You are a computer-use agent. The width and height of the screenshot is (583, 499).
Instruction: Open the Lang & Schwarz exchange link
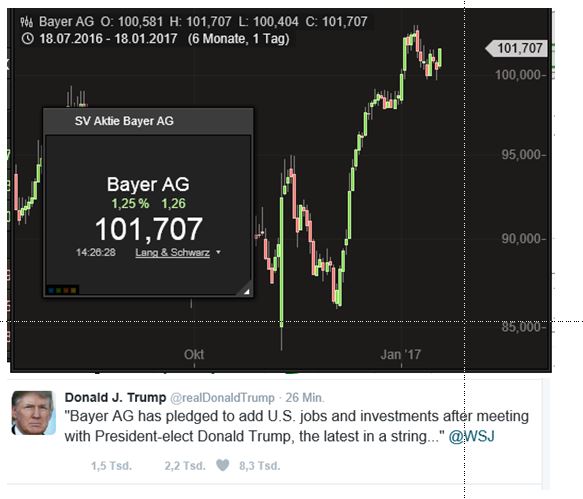[x=173, y=252]
